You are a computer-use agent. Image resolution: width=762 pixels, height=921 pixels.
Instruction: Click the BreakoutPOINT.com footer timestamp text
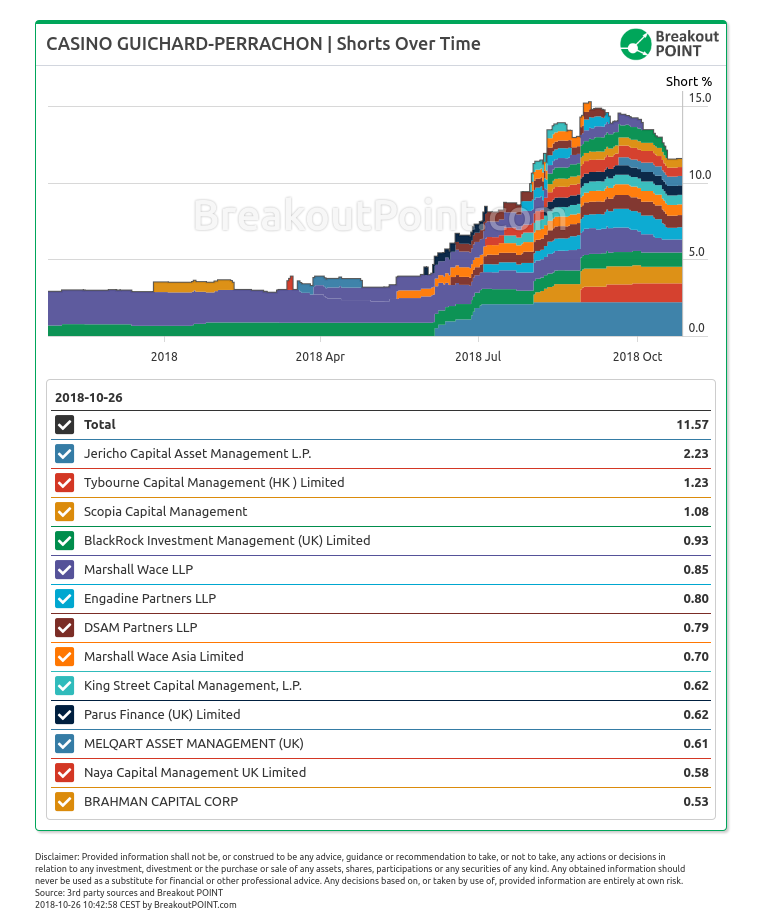pyautogui.click(x=136, y=905)
